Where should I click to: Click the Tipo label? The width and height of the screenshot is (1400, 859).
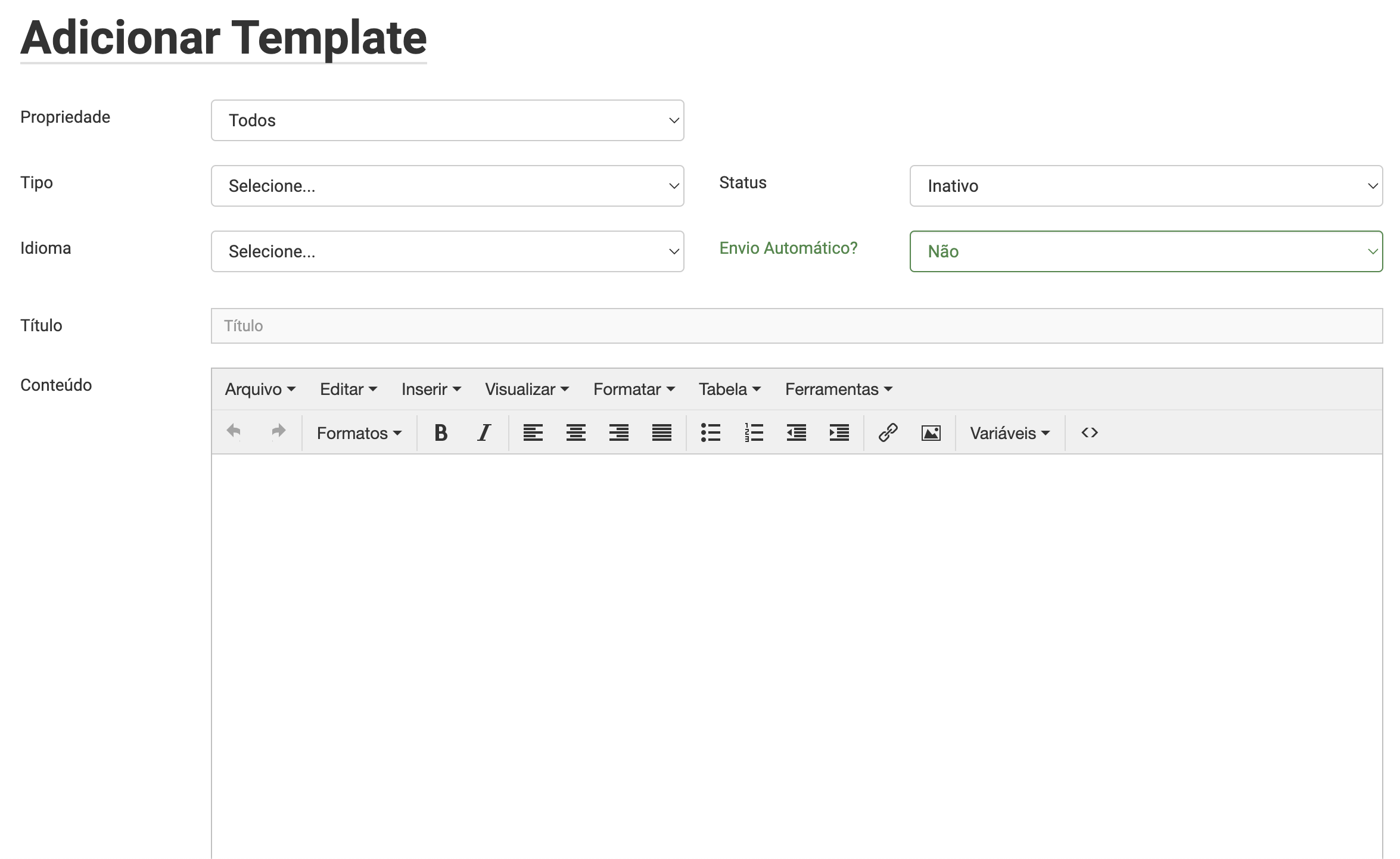click(36, 182)
